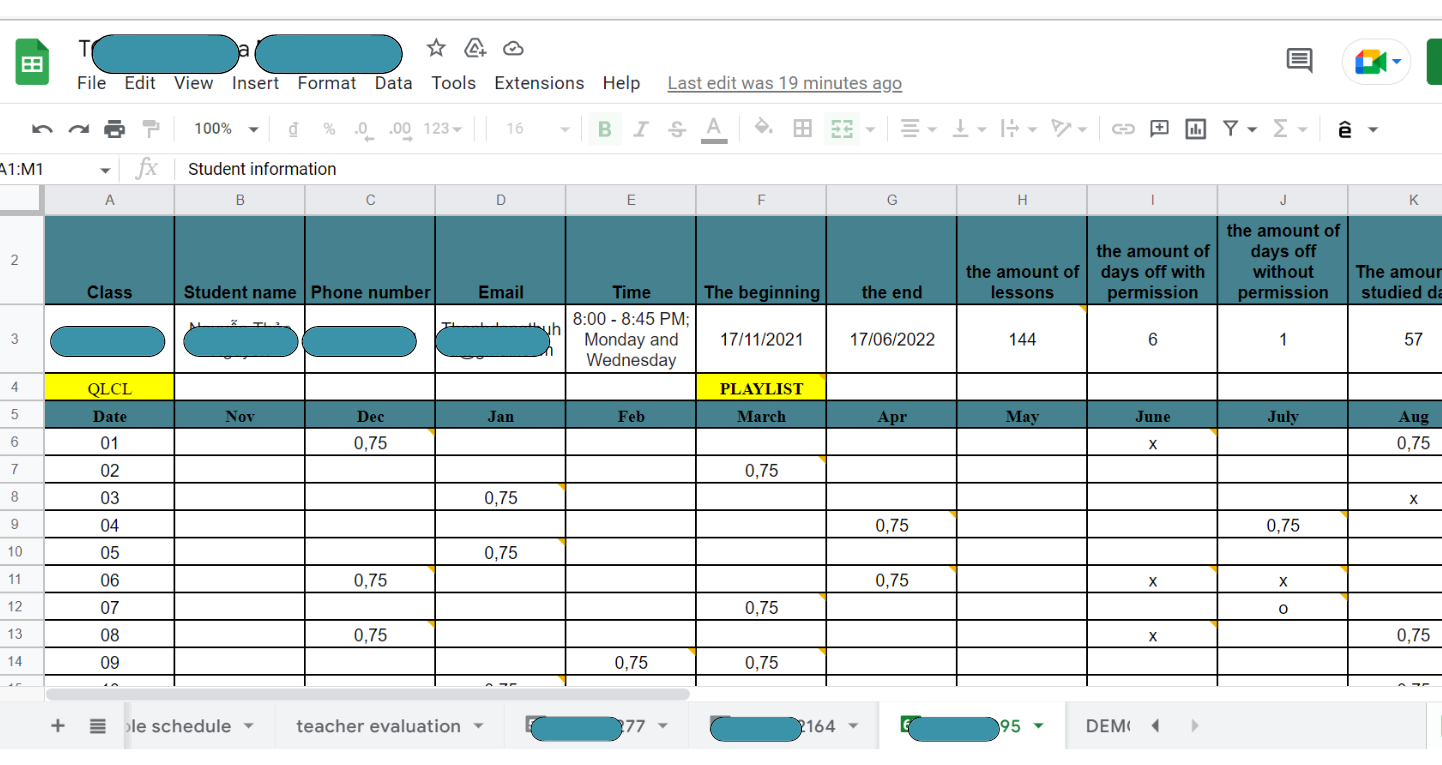Toggle merge cells
The image size is (1442, 765).
coord(842,129)
